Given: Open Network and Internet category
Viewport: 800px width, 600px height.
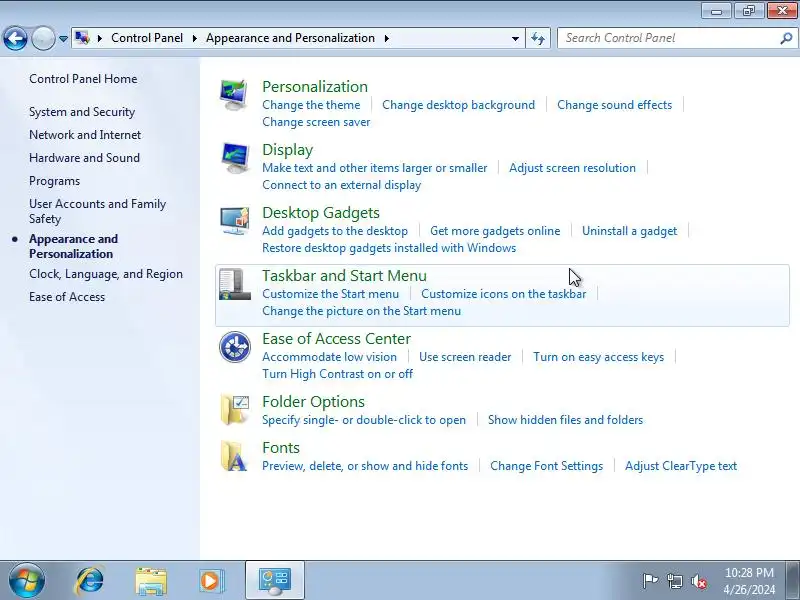Looking at the screenshot, I should pyautogui.click(x=85, y=135).
